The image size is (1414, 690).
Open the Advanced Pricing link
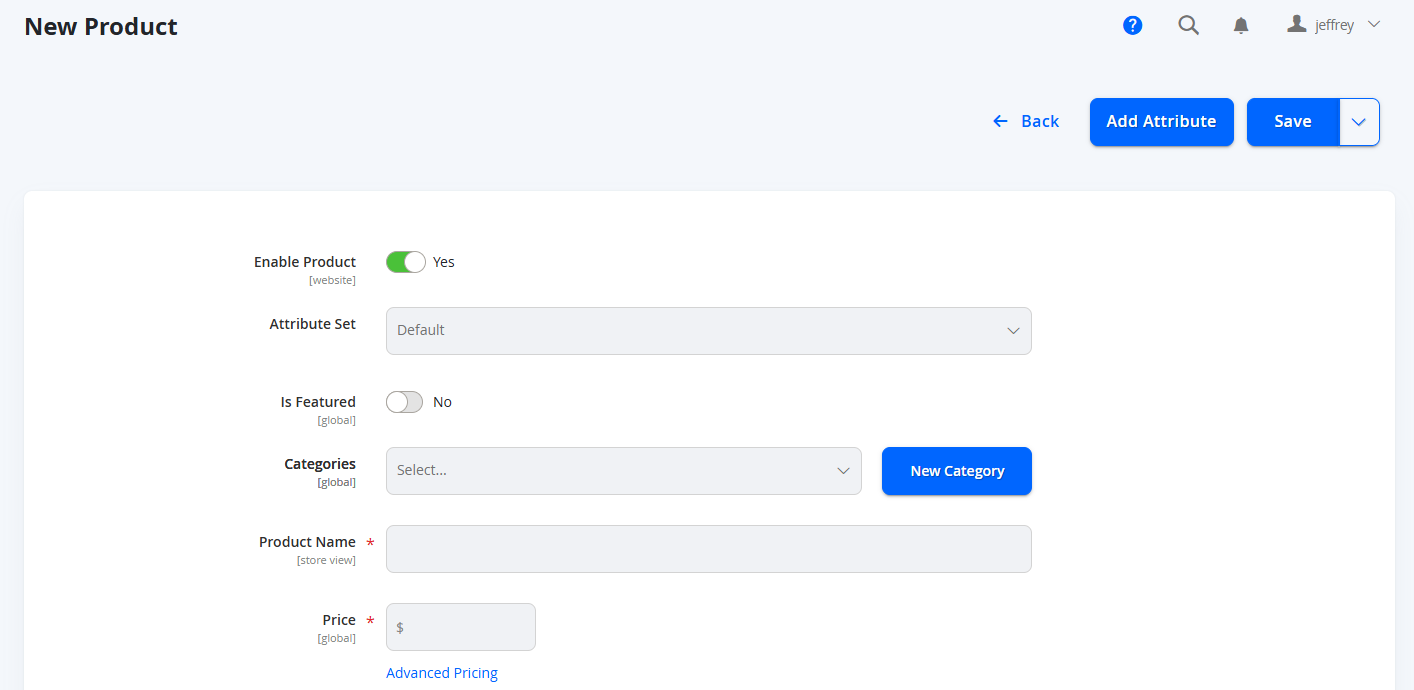(442, 673)
